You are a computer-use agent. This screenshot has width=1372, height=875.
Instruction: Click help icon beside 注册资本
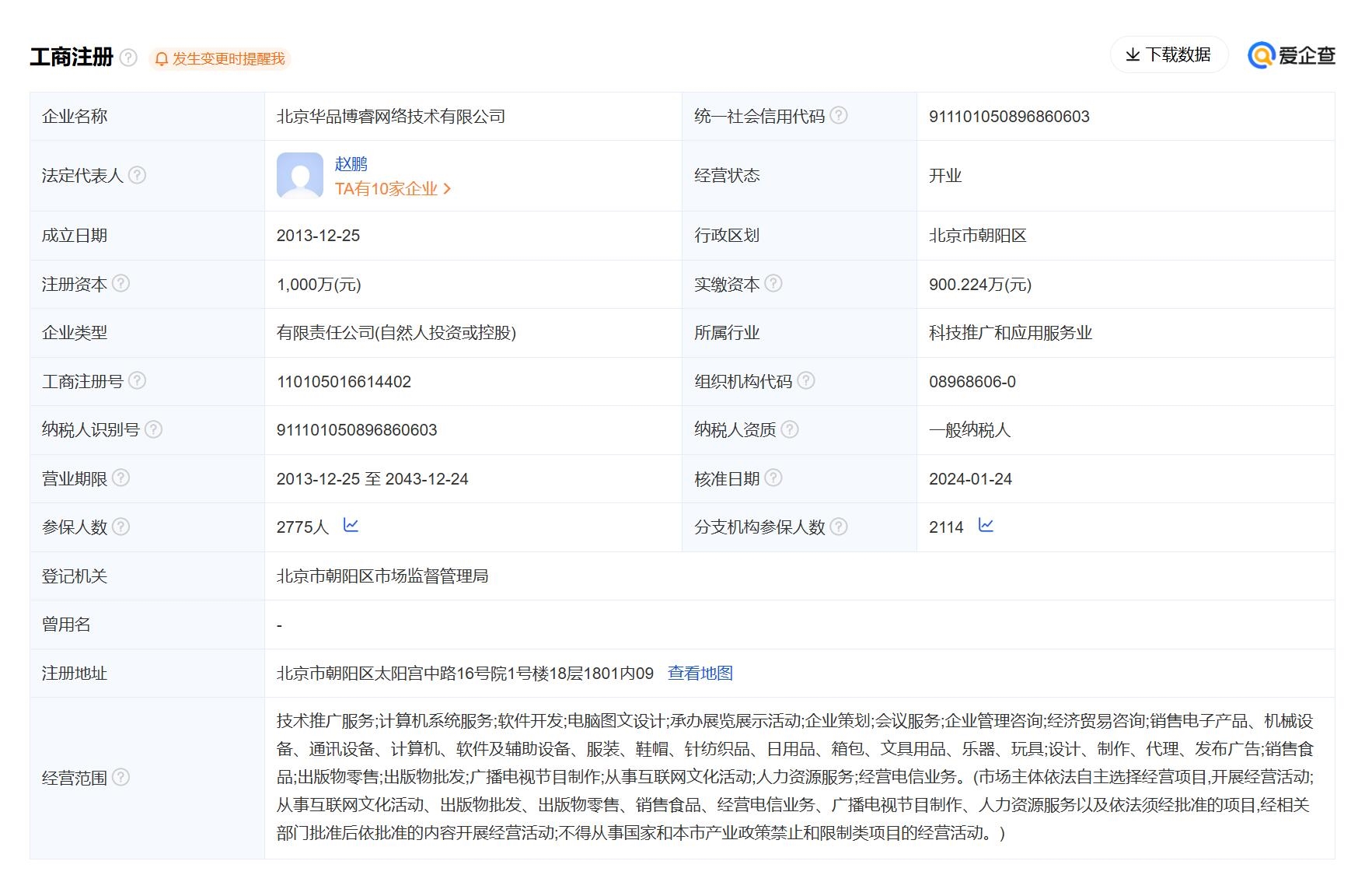pos(120,284)
